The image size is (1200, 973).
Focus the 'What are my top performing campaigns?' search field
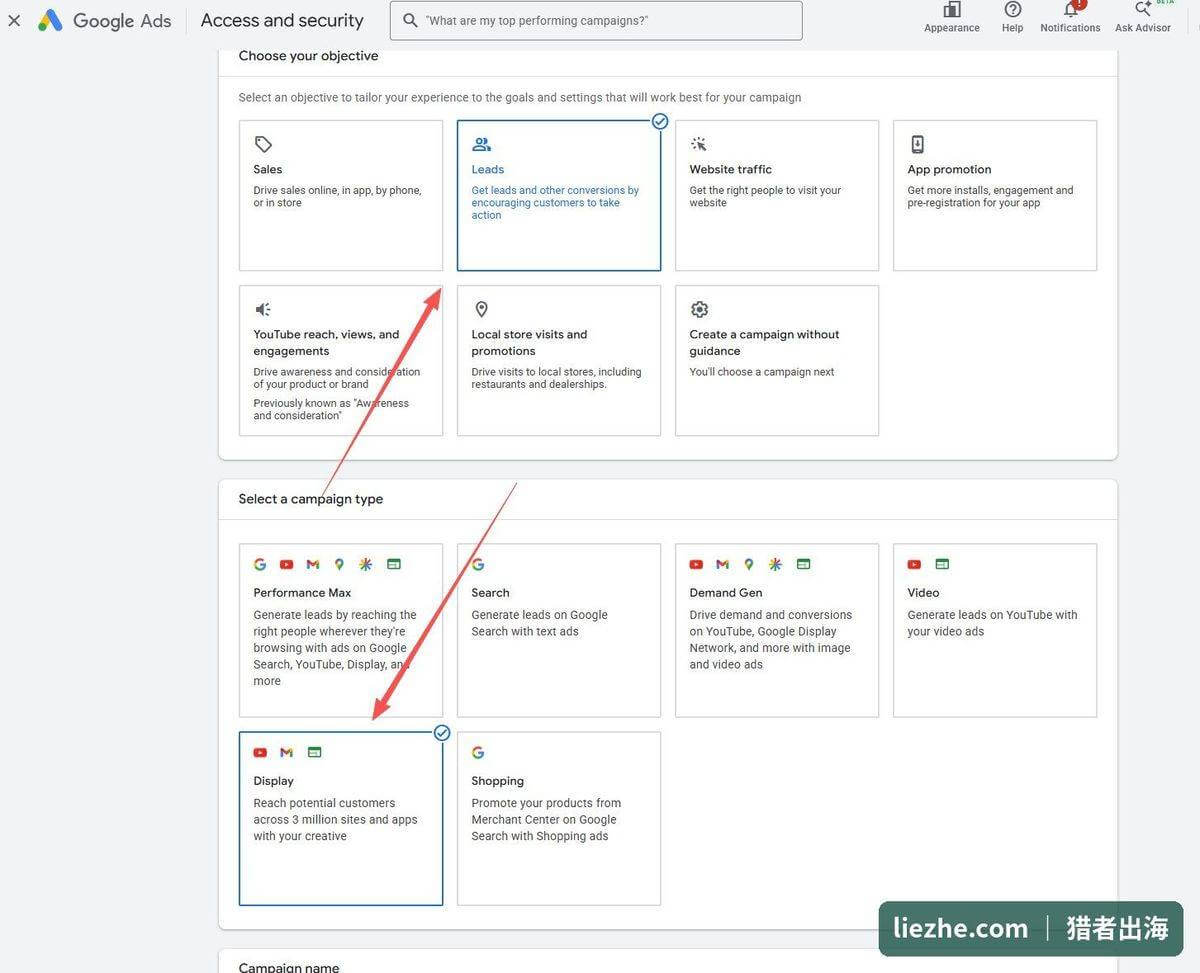click(596, 20)
